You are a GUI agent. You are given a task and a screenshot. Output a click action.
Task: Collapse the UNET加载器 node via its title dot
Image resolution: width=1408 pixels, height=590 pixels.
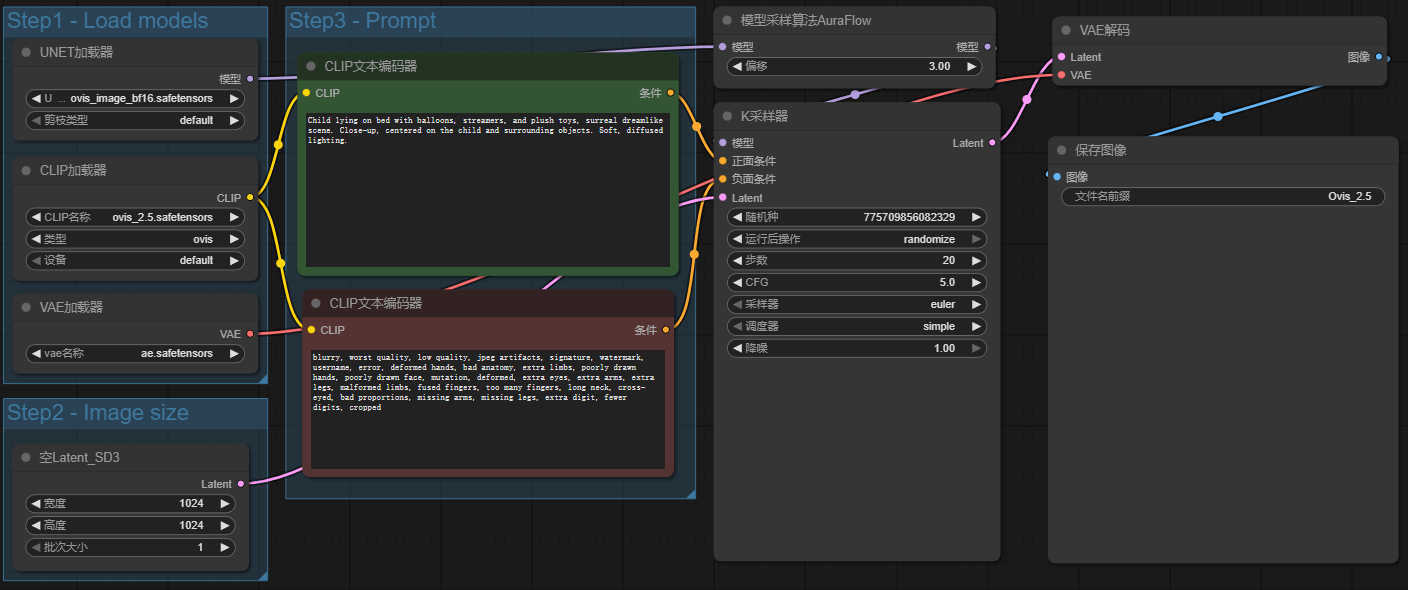pos(26,52)
